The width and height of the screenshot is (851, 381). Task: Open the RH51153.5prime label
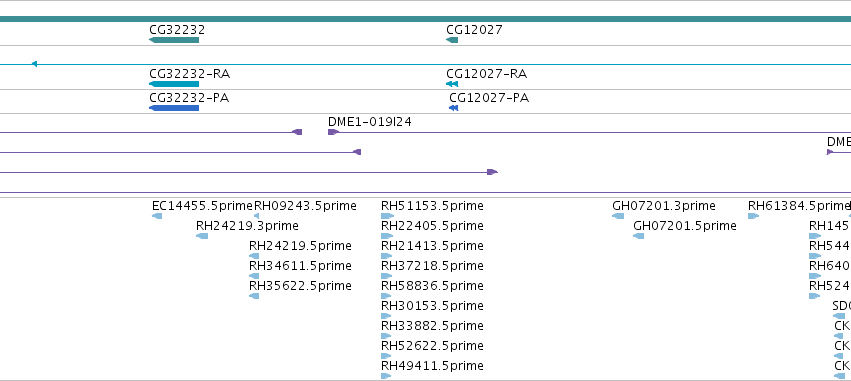tap(432, 206)
